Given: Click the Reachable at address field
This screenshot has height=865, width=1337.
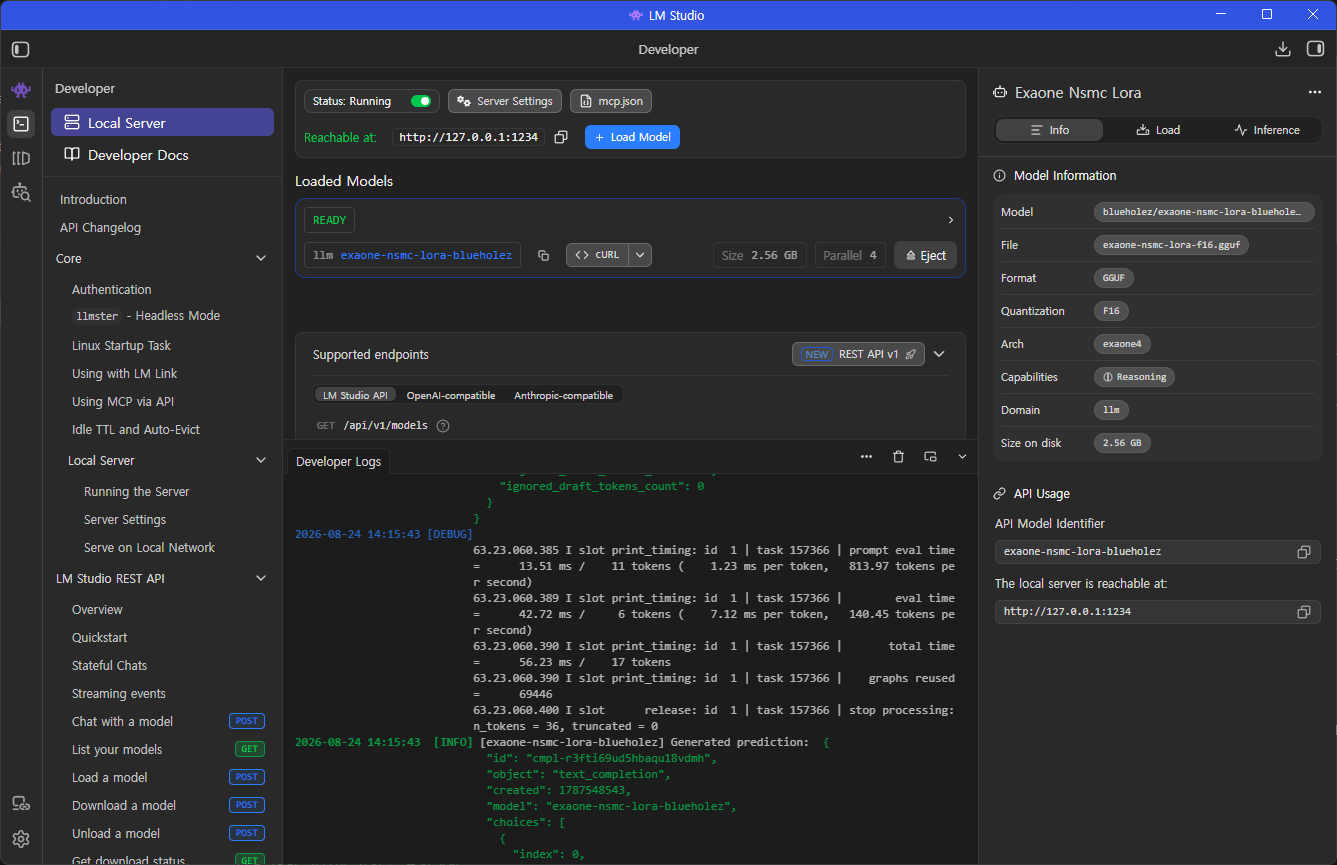Looking at the screenshot, I should pyautogui.click(x=469, y=137).
